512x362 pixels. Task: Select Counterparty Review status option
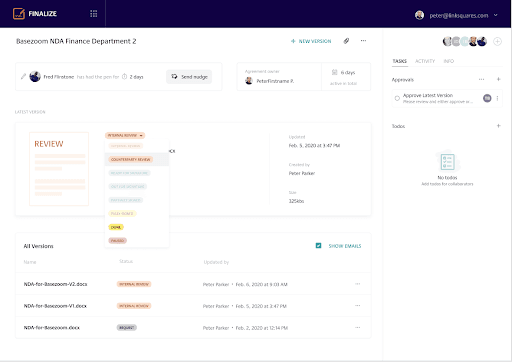tap(131, 159)
